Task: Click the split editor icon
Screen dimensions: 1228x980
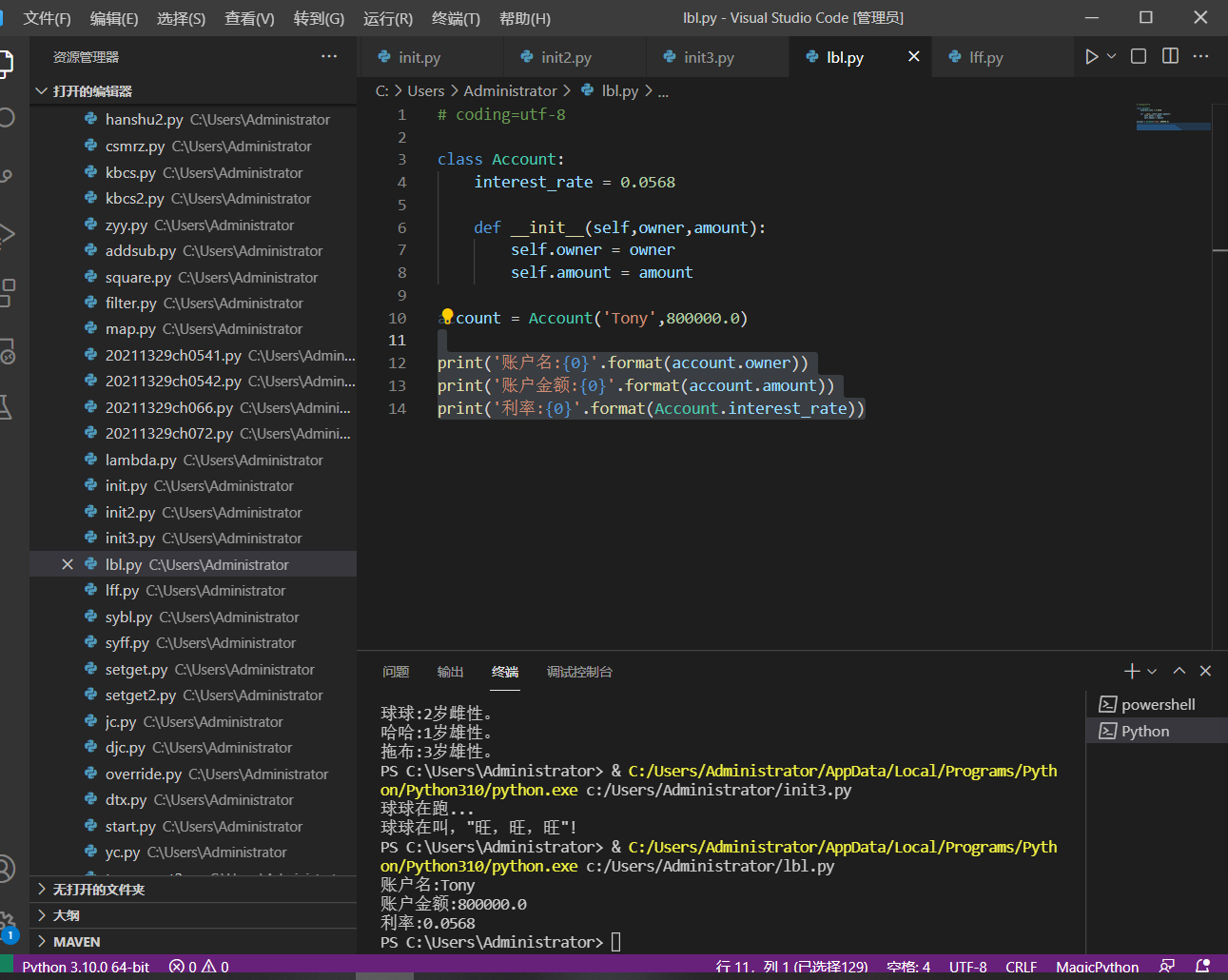Action: point(1170,57)
